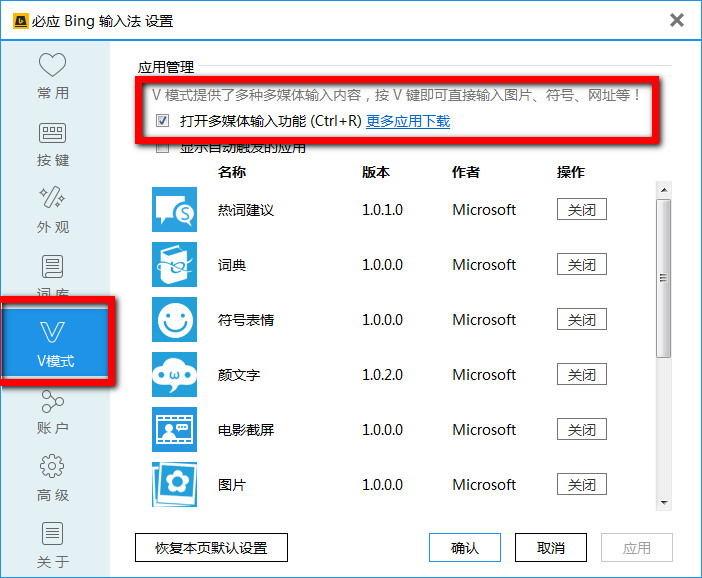The image size is (702, 578).
Task: Open 更多应用下载 link
Action: click(x=408, y=121)
